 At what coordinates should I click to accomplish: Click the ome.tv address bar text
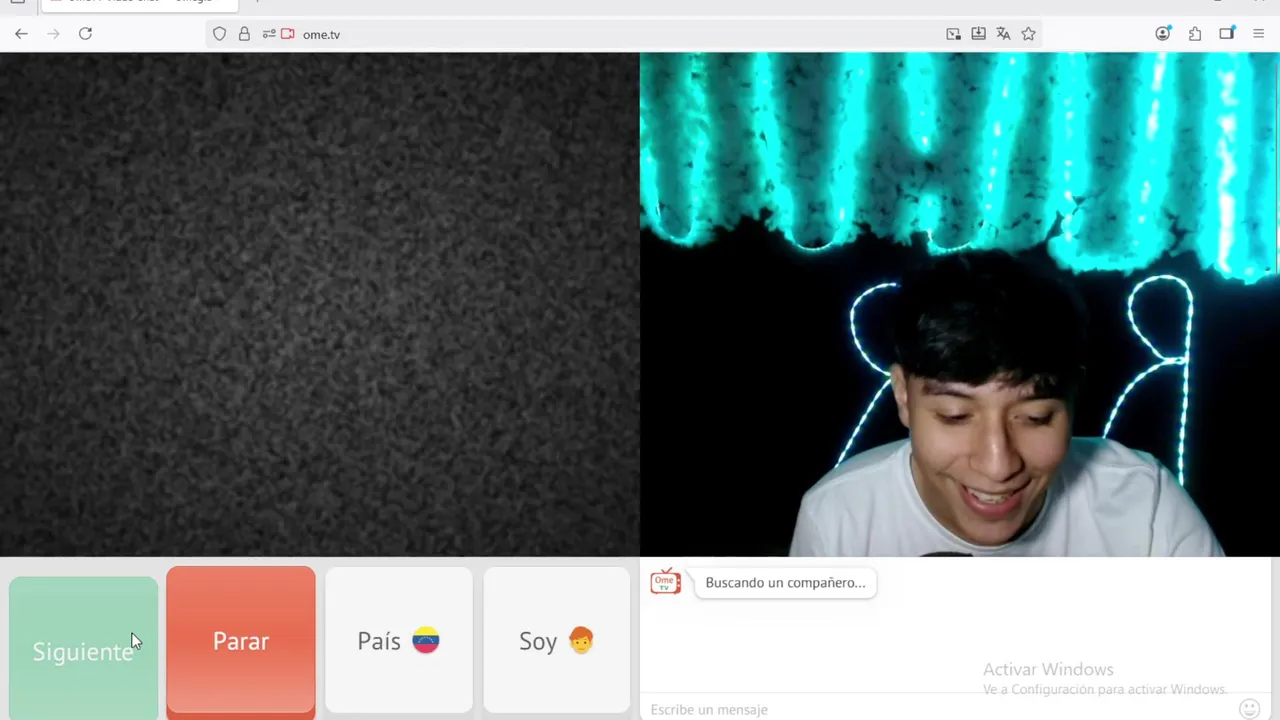[x=321, y=34]
